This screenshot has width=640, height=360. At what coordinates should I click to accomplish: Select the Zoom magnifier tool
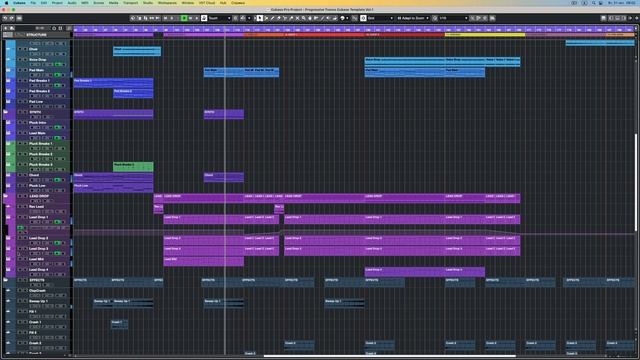coord(303,18)
